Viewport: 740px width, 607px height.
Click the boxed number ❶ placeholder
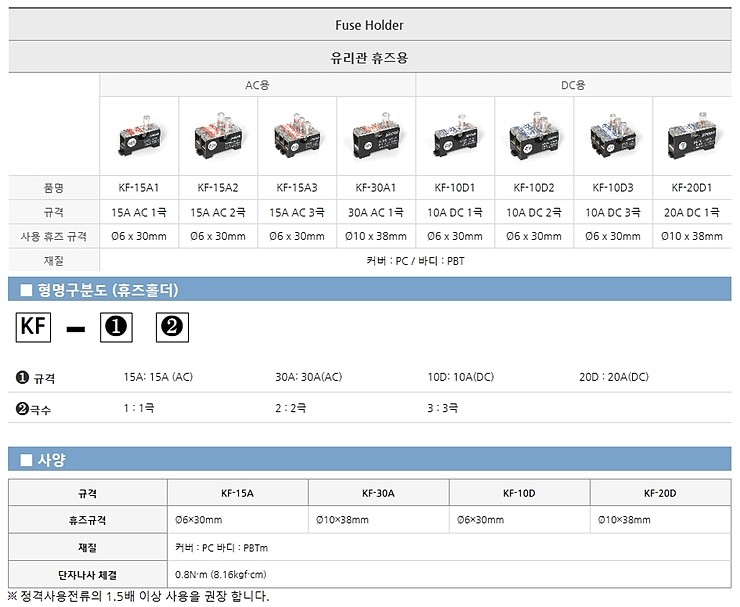point(117,327)
